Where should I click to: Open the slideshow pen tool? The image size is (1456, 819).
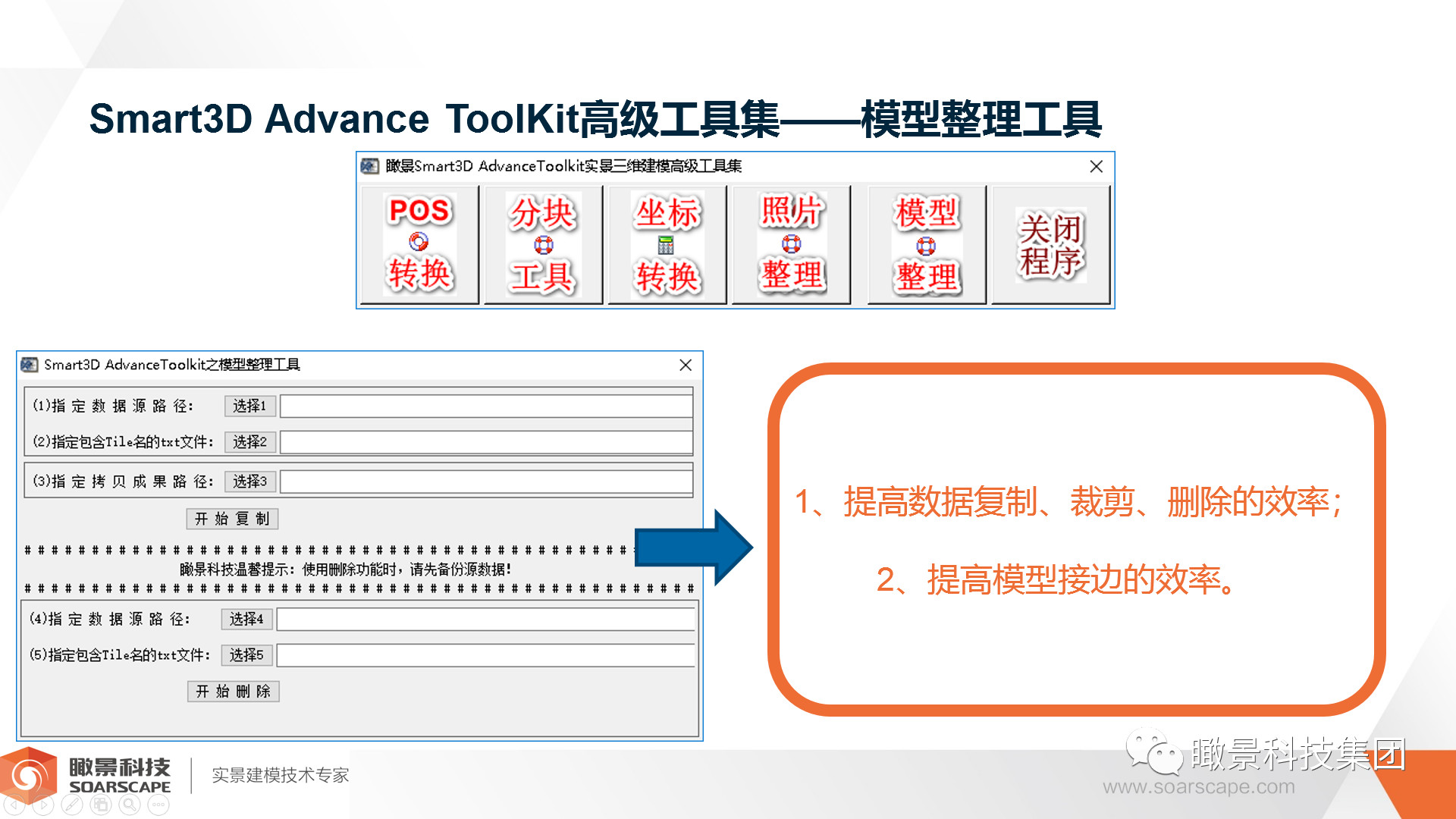(72, 804)
